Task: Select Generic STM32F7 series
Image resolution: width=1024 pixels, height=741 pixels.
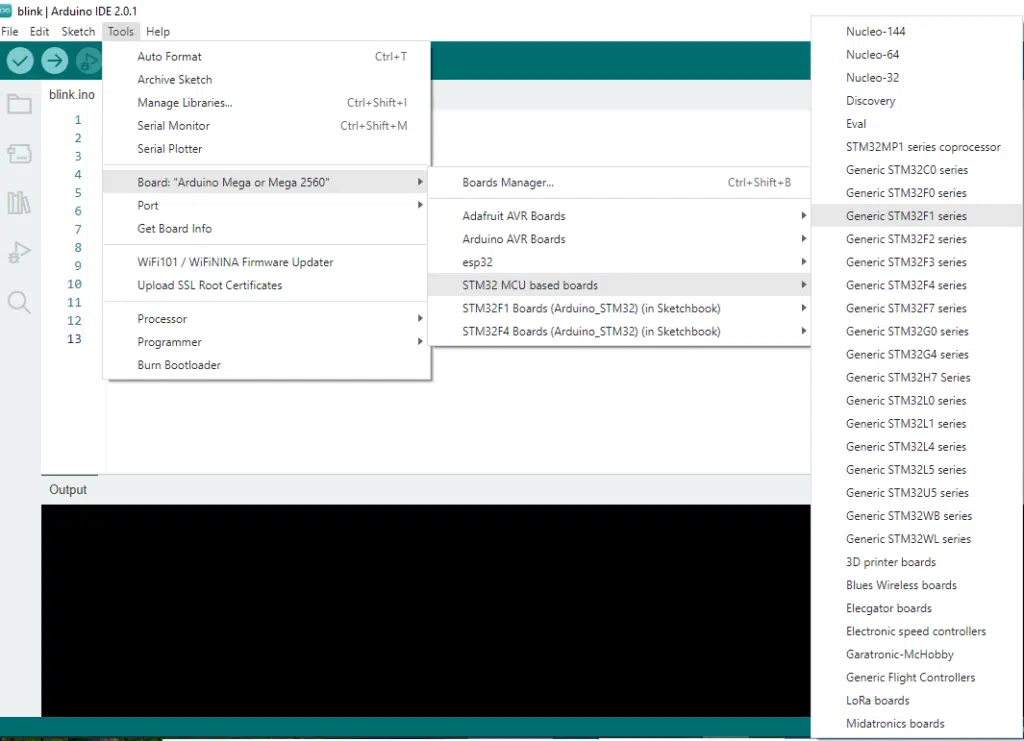Action: point(917,308)
